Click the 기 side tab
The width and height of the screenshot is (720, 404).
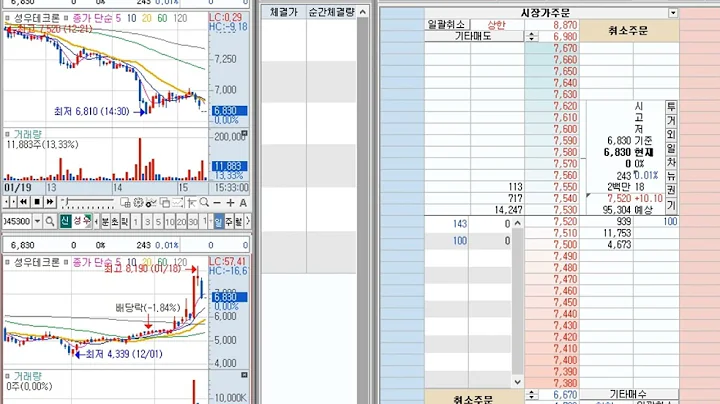[x=671, y=205]
